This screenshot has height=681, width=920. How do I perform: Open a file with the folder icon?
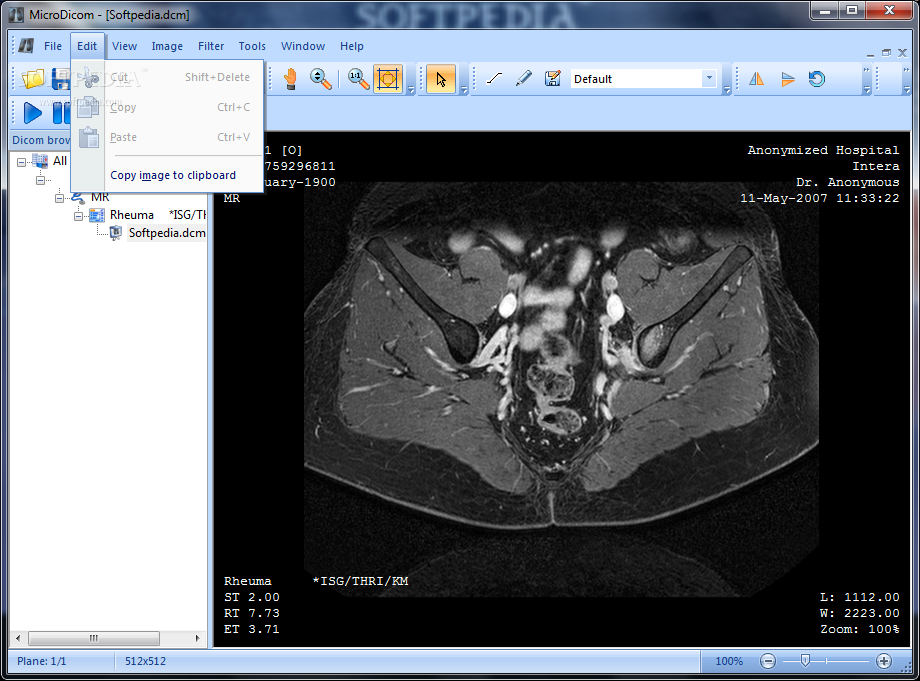pyautogui.click(x=33, y=79)
